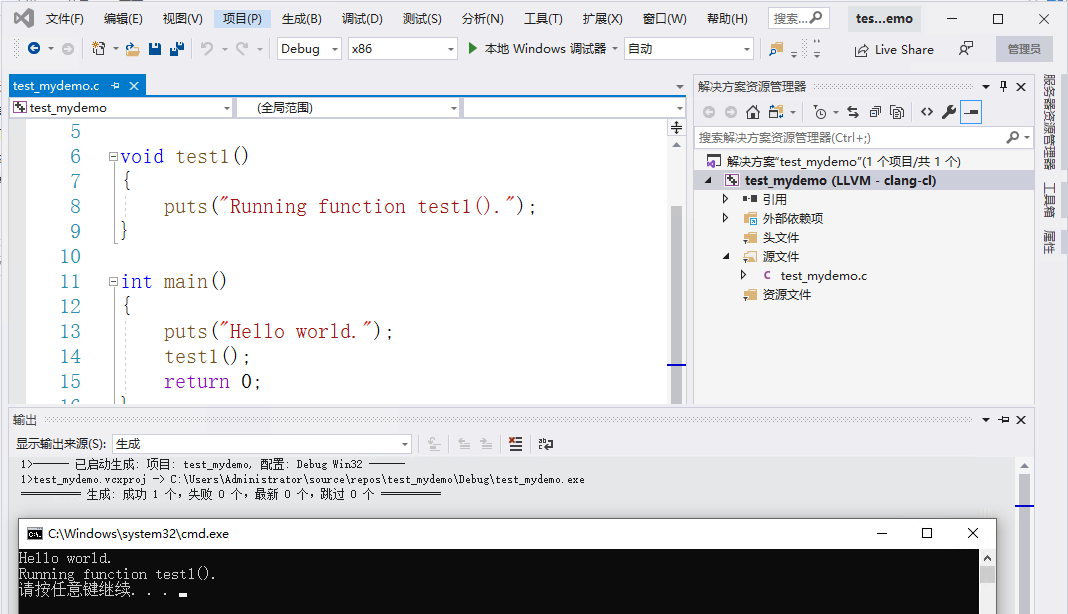Open properties wrench icon
Image resolution: width=1068 pixels, height=614 pixels.
click(x=949, y=112)
